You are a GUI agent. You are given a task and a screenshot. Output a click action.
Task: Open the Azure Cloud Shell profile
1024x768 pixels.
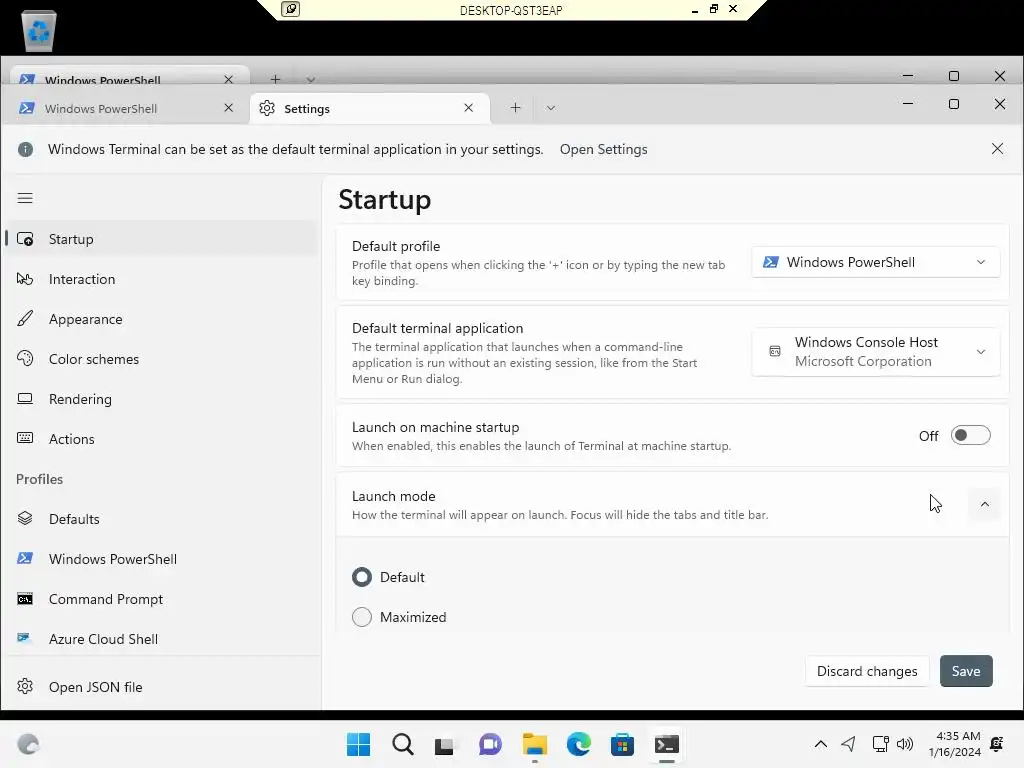161,639
